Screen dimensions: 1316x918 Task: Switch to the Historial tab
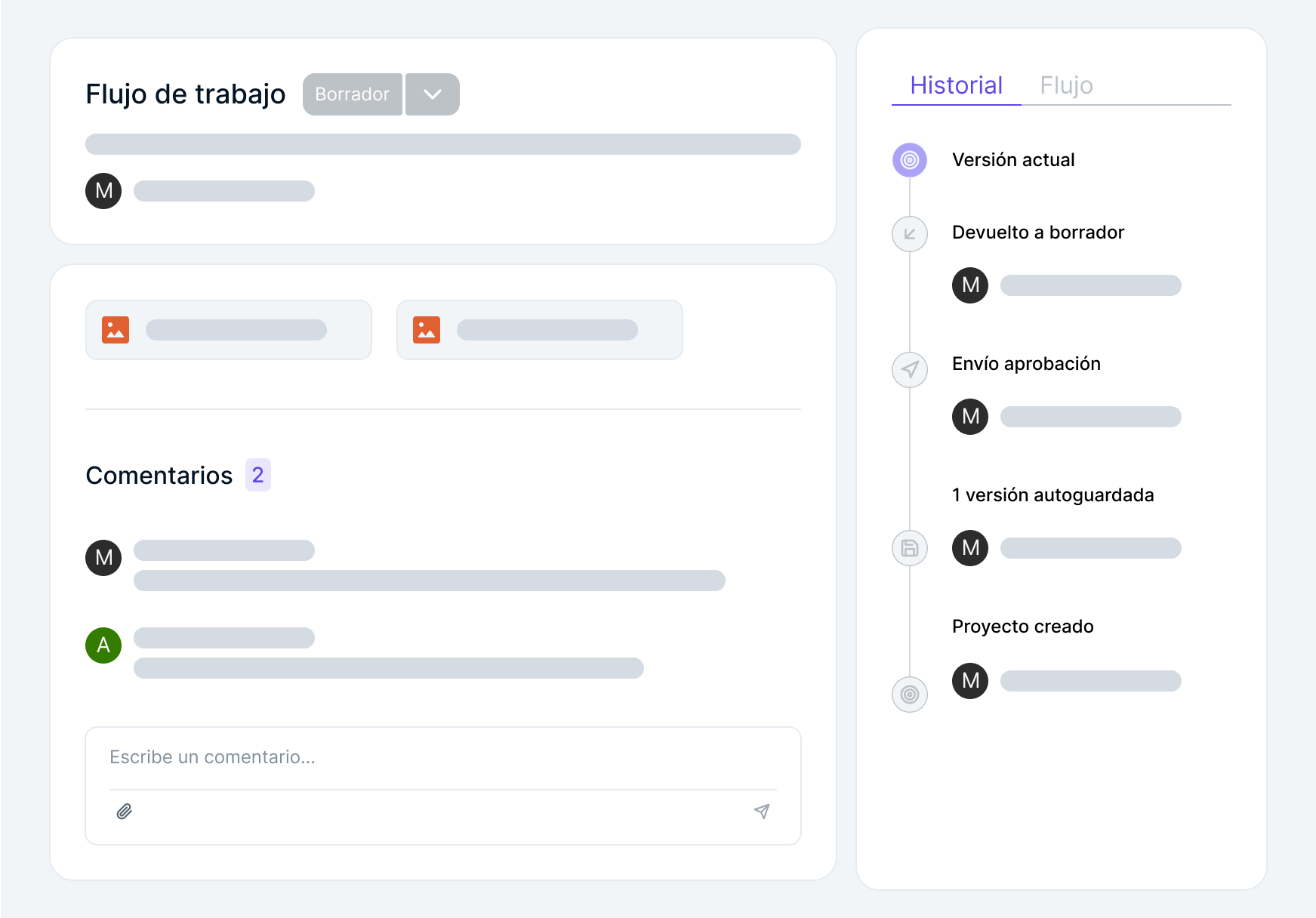pyautogui.click(x=956, y=85)
